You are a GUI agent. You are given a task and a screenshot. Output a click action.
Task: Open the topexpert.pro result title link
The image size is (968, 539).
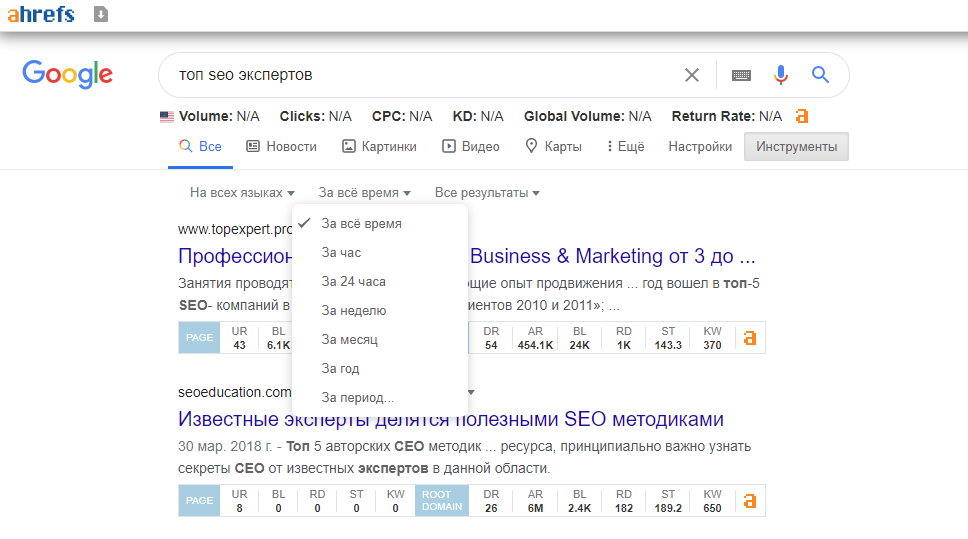tap(467, 256)
